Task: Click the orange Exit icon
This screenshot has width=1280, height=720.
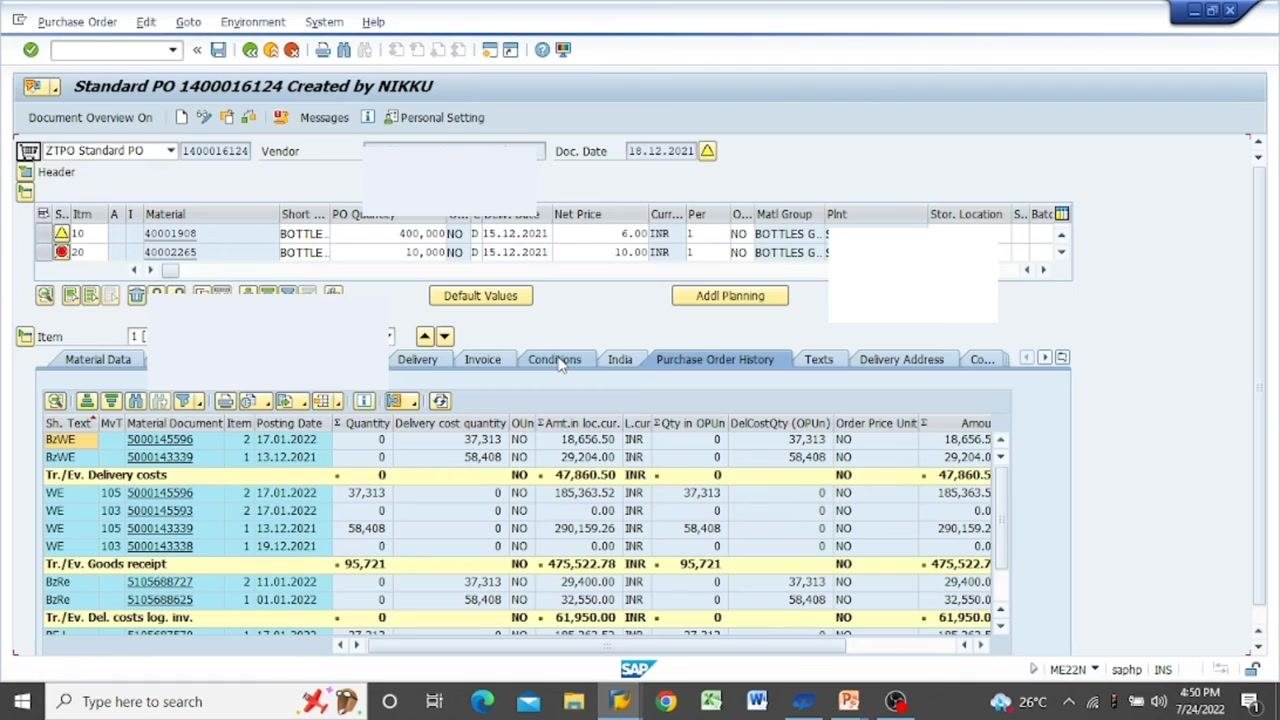Action: [271, 50]
